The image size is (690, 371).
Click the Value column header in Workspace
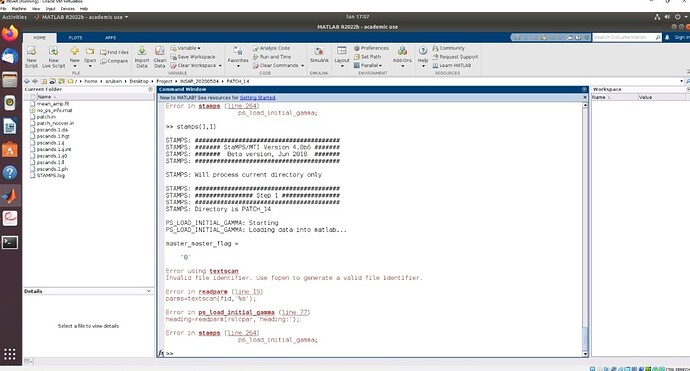point(646,97)
